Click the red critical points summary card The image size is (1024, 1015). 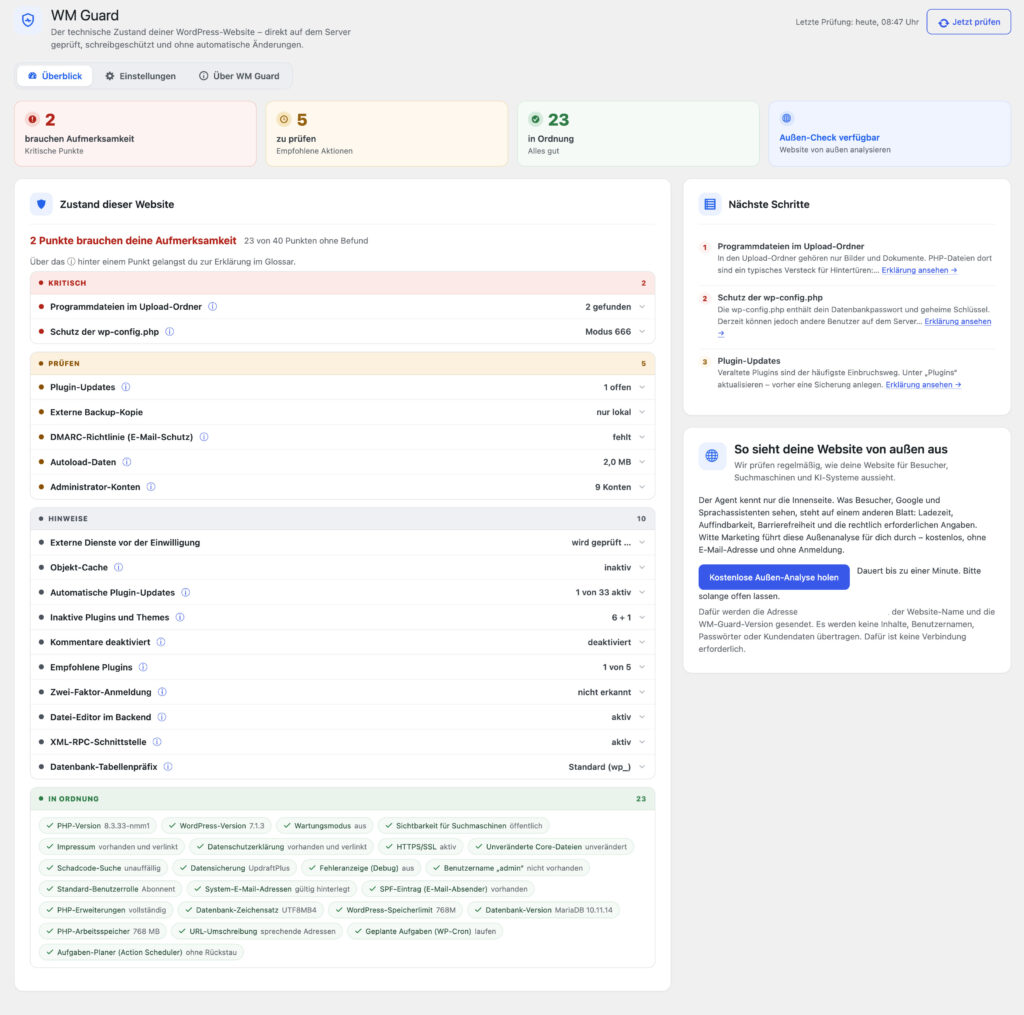click(x=135, y=133)
